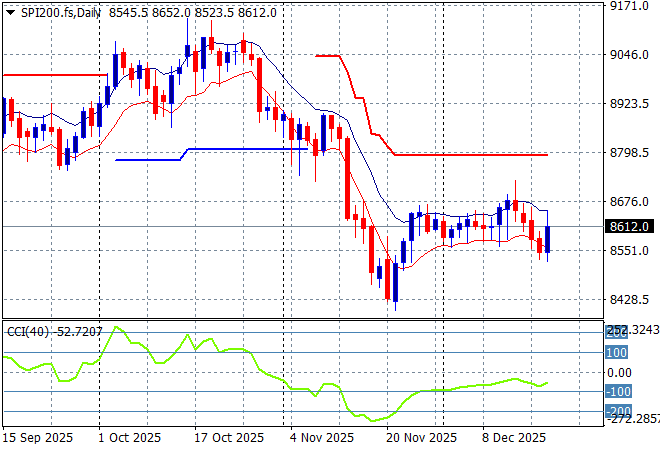Click the 8428.5 price axis label
660x450 pixels.
pyautogui.click(x=630, y=300)
